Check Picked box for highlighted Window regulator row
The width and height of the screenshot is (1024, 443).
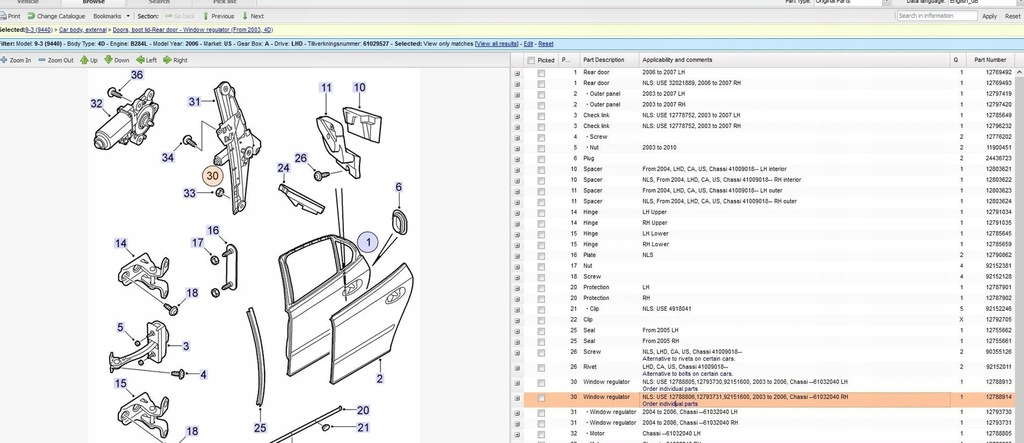541,398
